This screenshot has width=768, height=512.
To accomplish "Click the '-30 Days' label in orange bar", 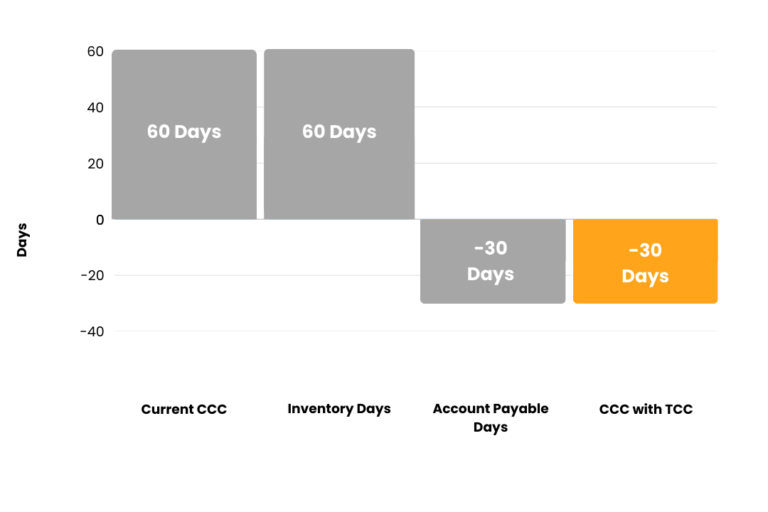I will 645,263.
